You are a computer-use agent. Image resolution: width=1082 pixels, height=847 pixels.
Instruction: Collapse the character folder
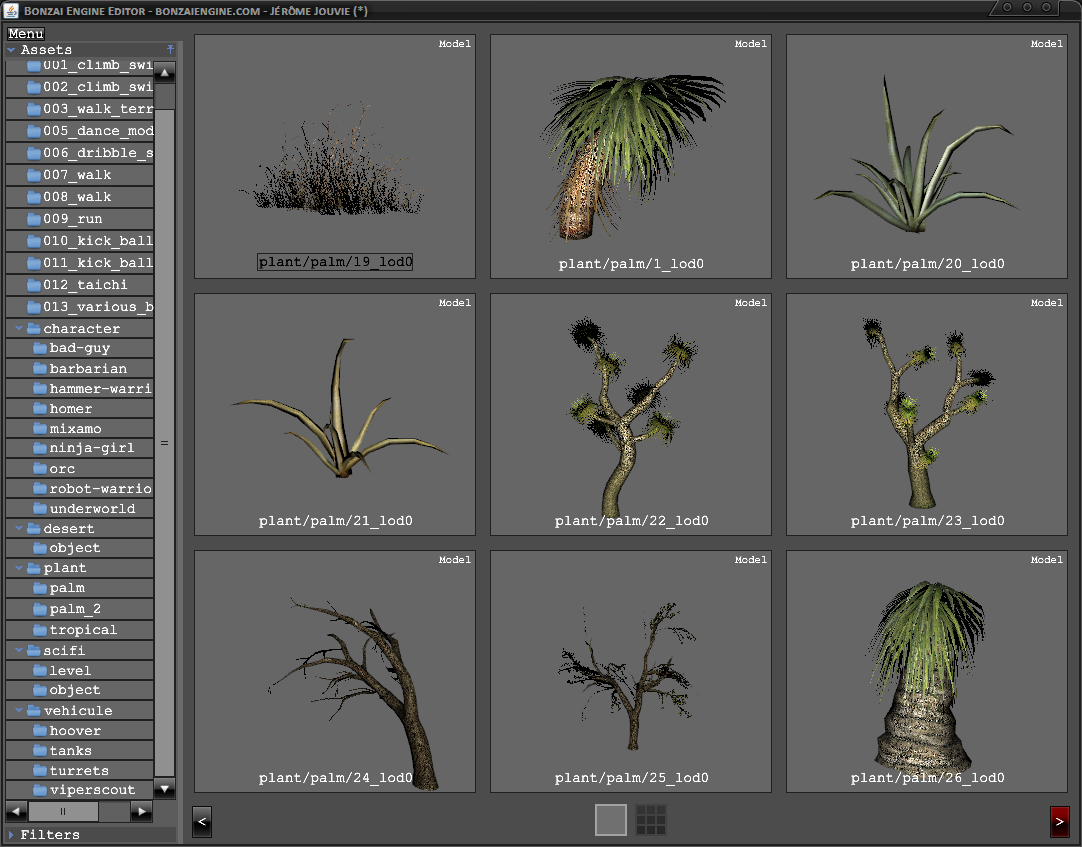point(19,329)
